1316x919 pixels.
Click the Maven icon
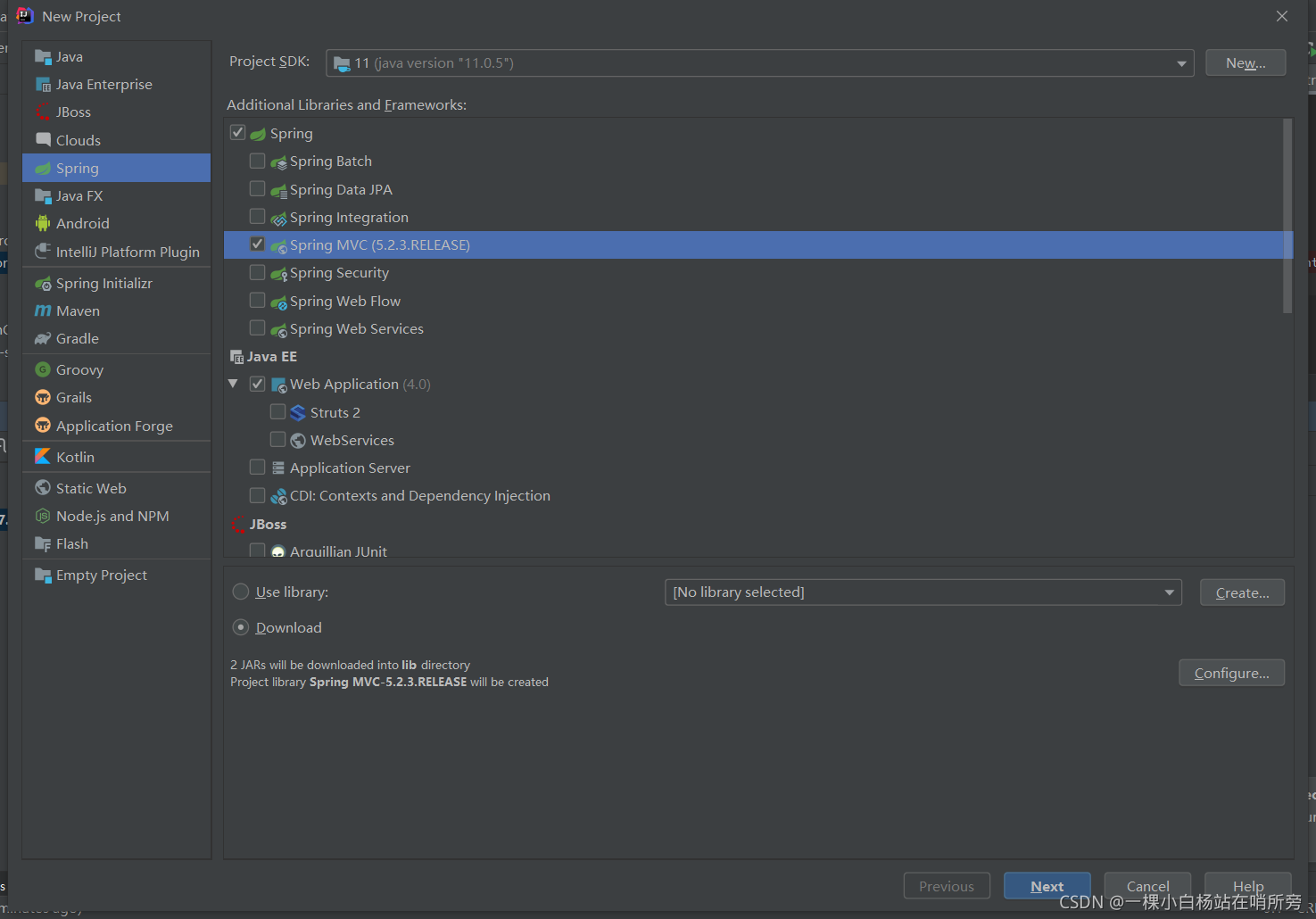pos(43,310)
